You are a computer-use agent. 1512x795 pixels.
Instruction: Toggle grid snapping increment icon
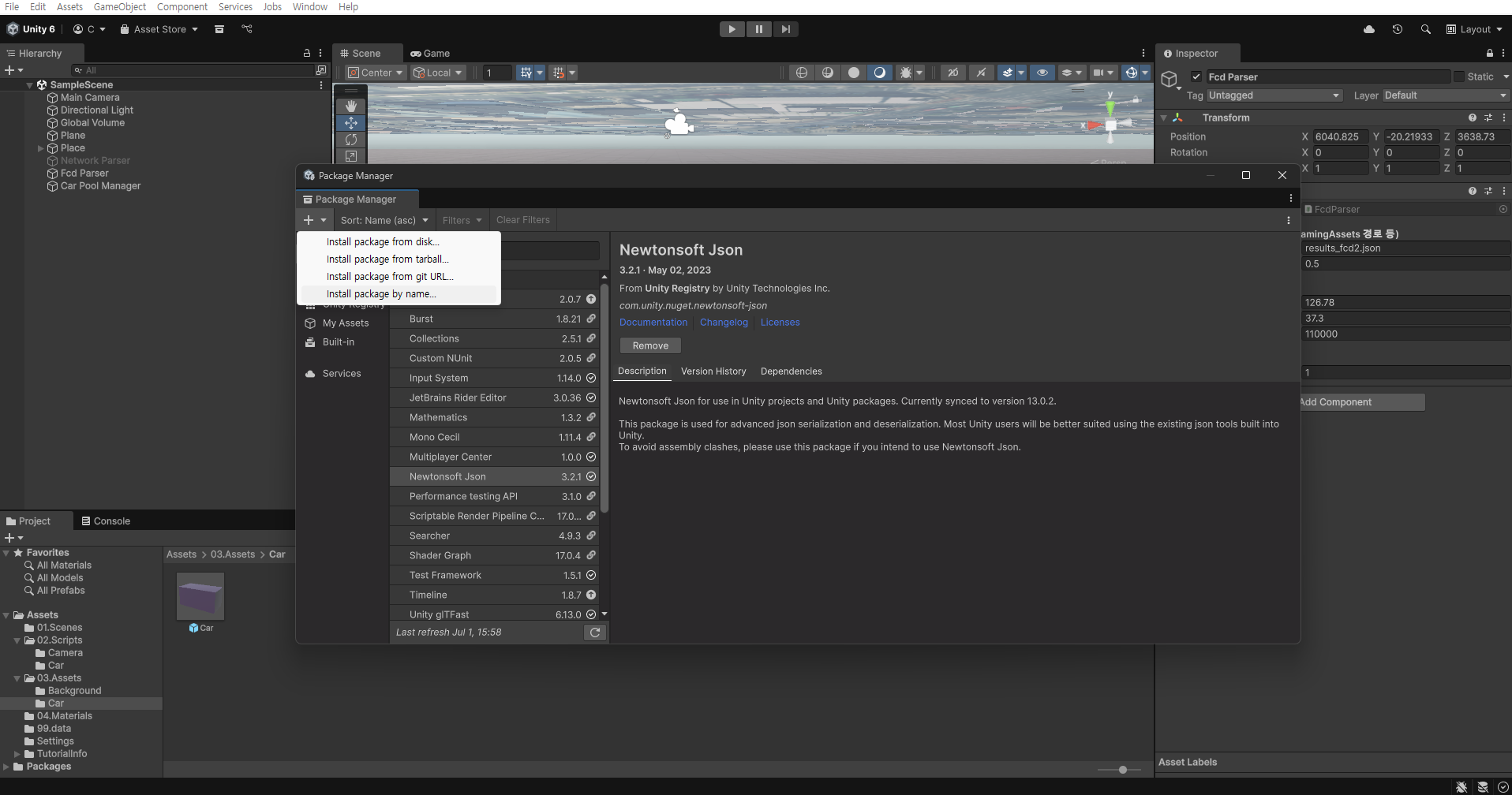[559, 73]
